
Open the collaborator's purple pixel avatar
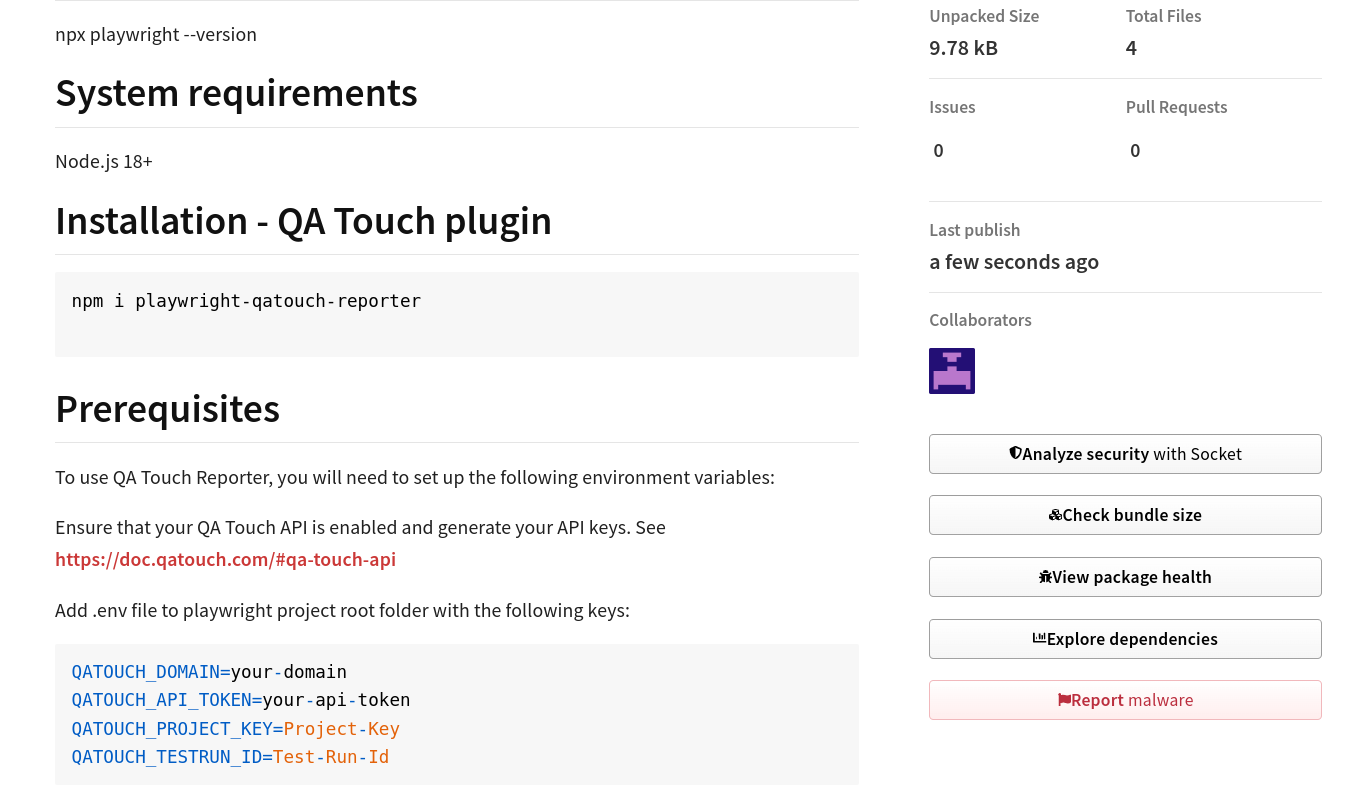[951, 371]
